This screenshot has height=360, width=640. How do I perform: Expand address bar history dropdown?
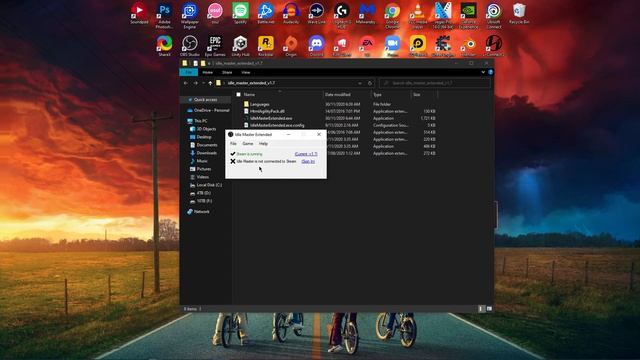point(360,83)
